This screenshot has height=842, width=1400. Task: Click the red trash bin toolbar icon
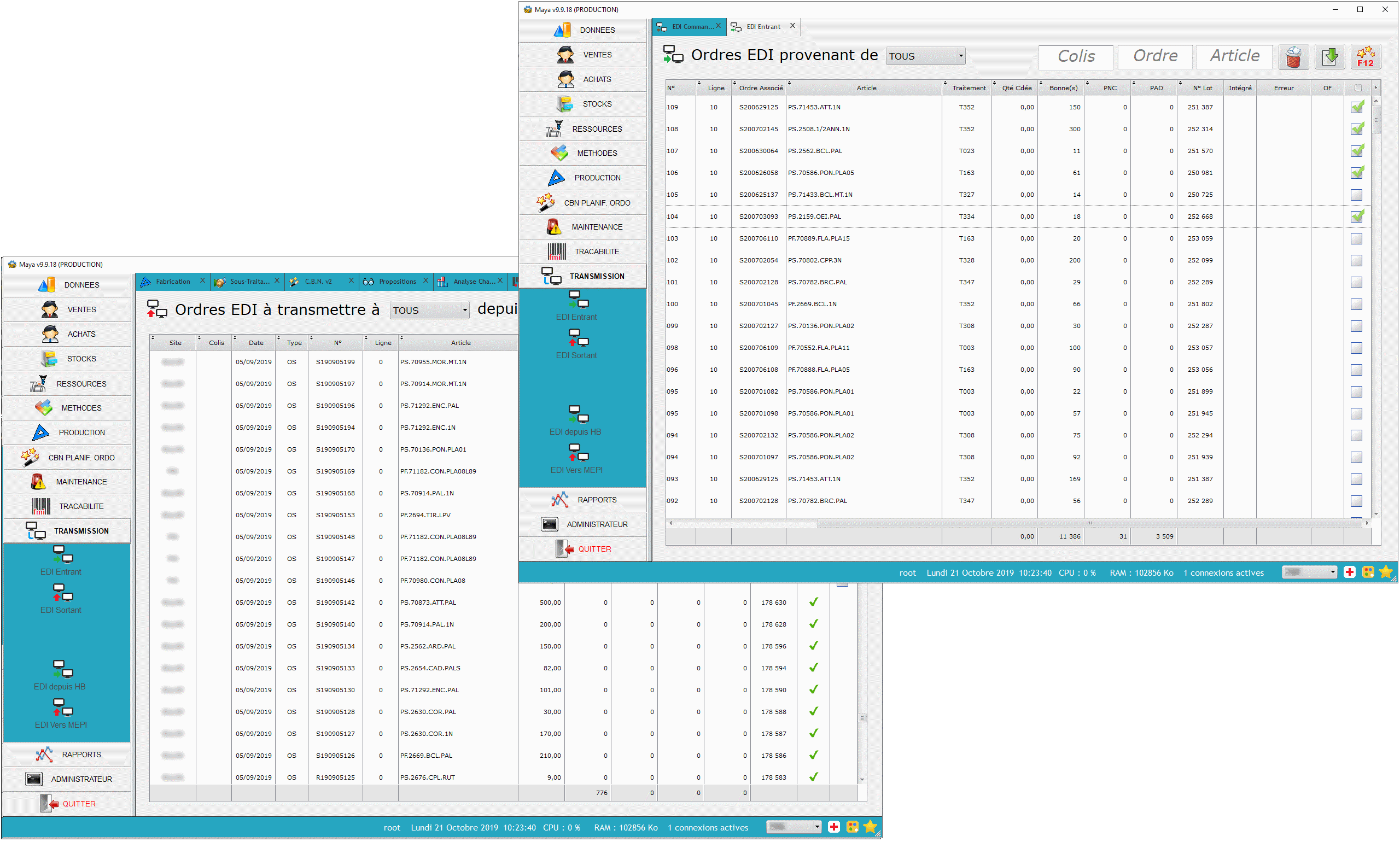pyautogui.click(x=1293, y=57)
